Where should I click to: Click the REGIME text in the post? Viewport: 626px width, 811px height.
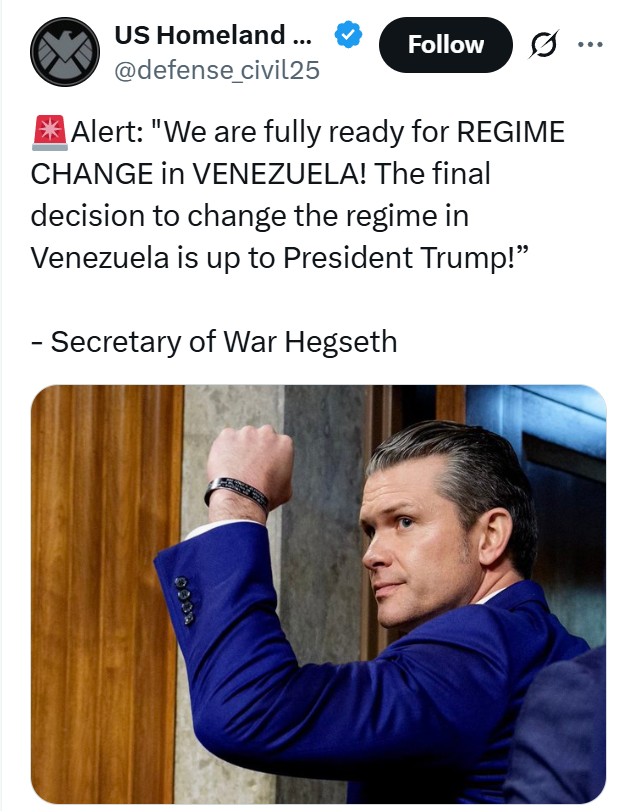click(511, 131)
